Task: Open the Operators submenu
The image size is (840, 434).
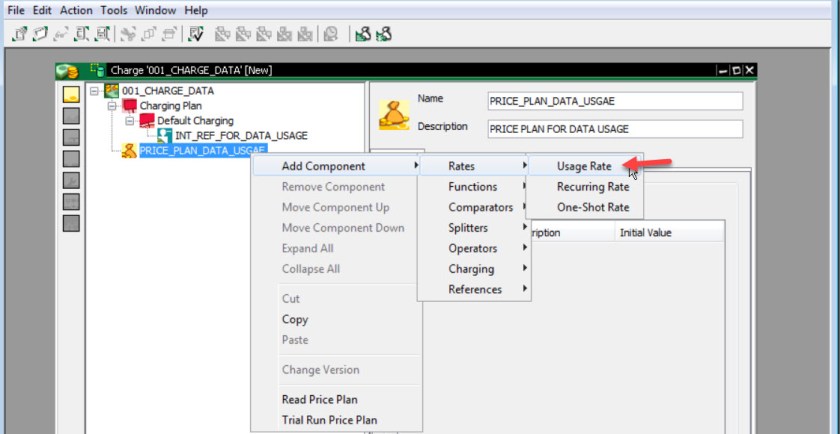Action: [x=475, y=249]
